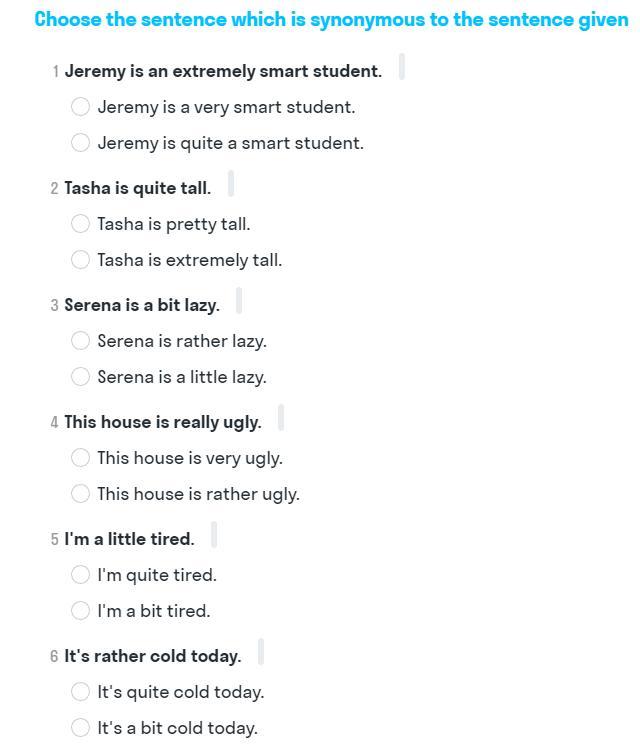Select 'Jeremy is quite a smart student.'
Viewport: 640px width, 752px height.
pos(80,142)
